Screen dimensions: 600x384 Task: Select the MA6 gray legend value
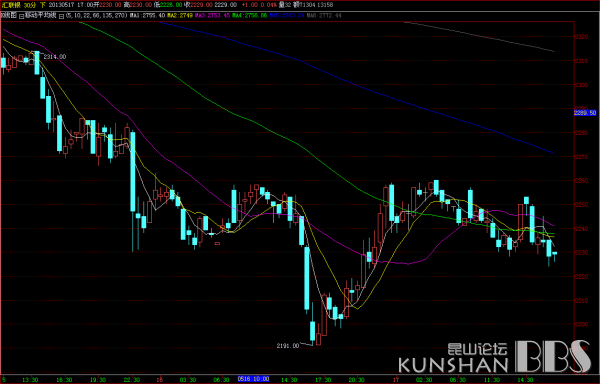point(324,16)
